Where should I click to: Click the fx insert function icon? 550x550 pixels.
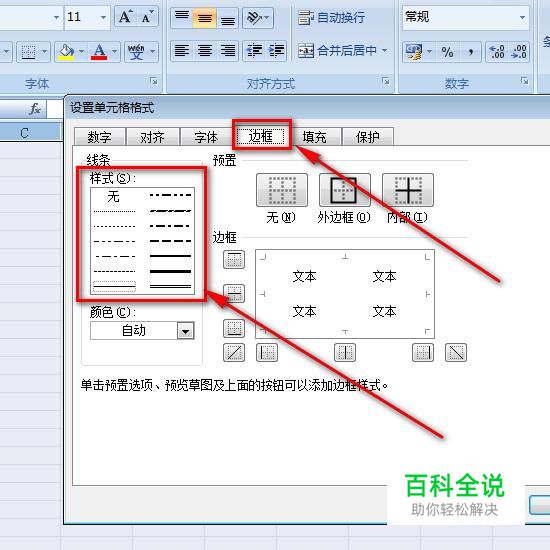point(35,109)
